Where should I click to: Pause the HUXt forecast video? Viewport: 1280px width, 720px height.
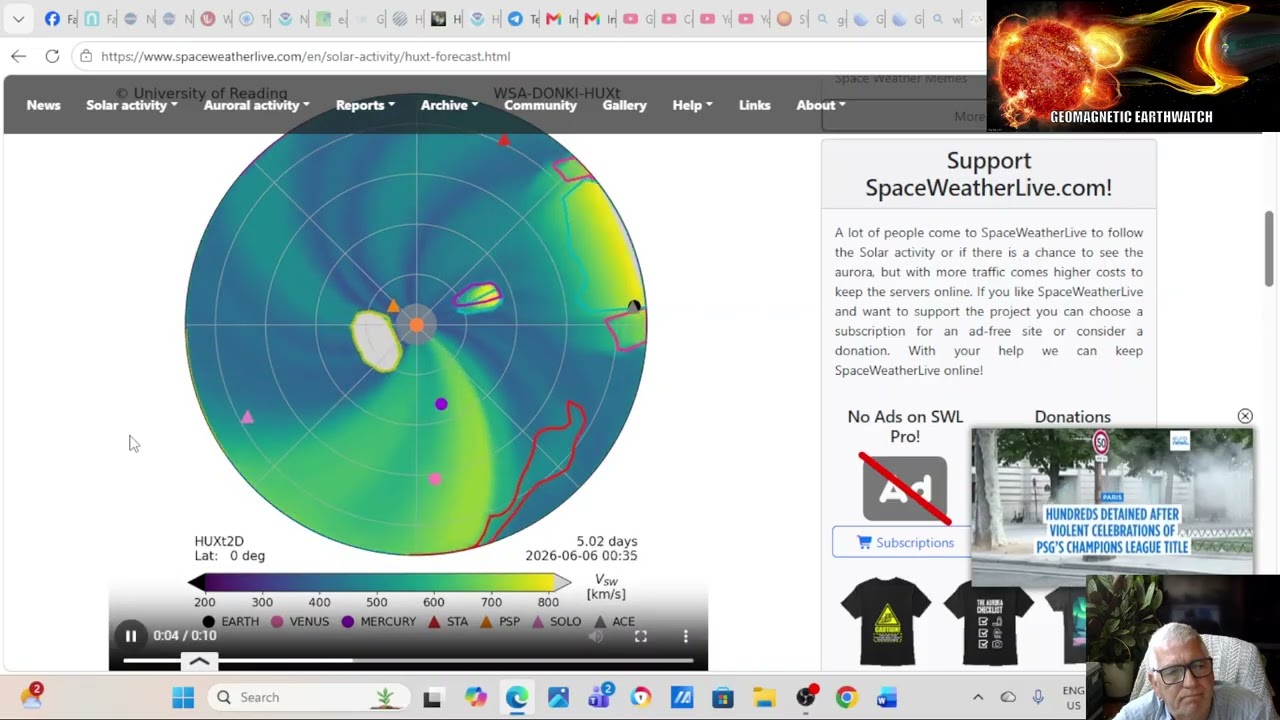pyautogui.click(x=131, y=636)
